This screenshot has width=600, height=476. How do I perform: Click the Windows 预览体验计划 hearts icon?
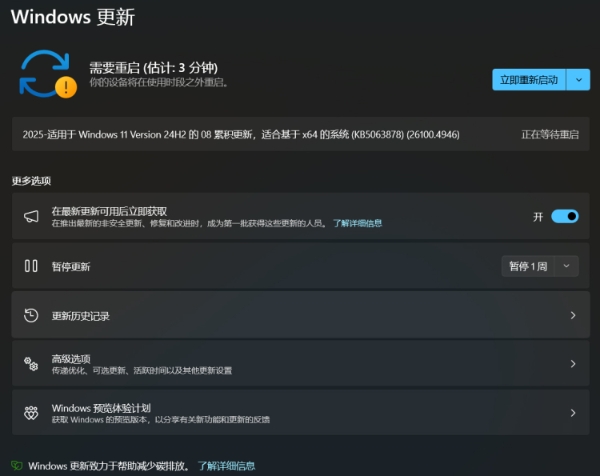31,413
